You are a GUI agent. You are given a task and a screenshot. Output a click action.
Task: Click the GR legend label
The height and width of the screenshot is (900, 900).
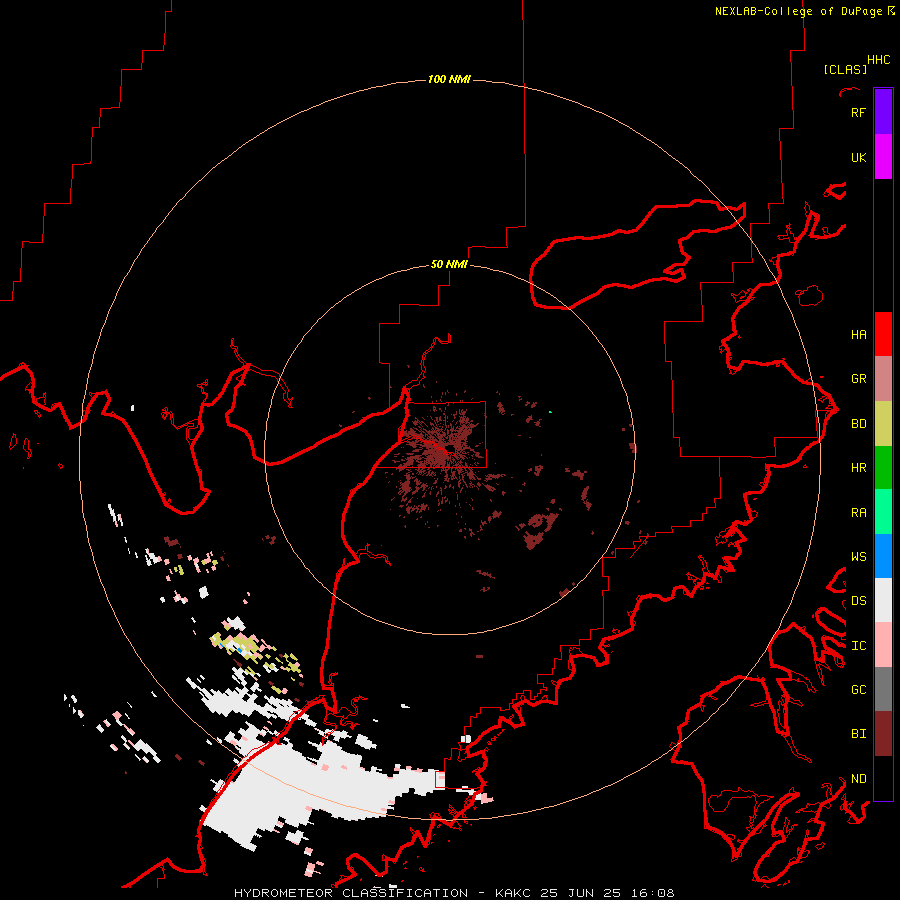coord(858,379)
